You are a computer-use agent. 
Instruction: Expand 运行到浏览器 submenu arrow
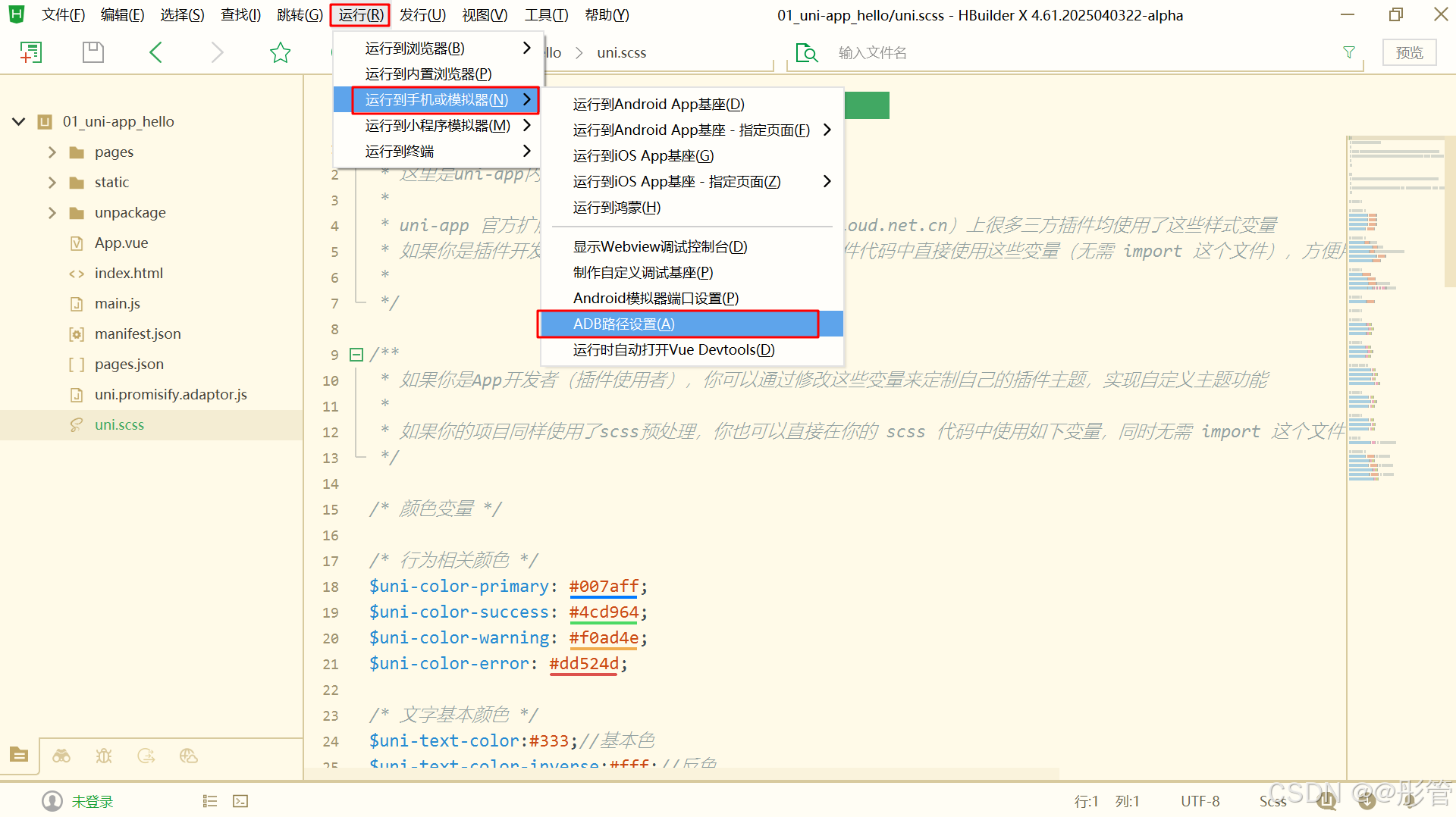click(527, 48)
